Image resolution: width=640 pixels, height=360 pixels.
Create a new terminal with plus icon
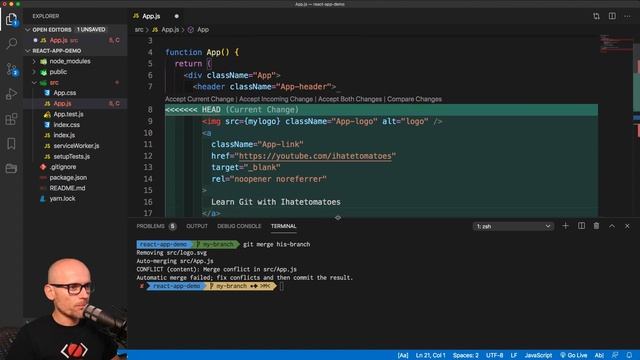[565, 226]
